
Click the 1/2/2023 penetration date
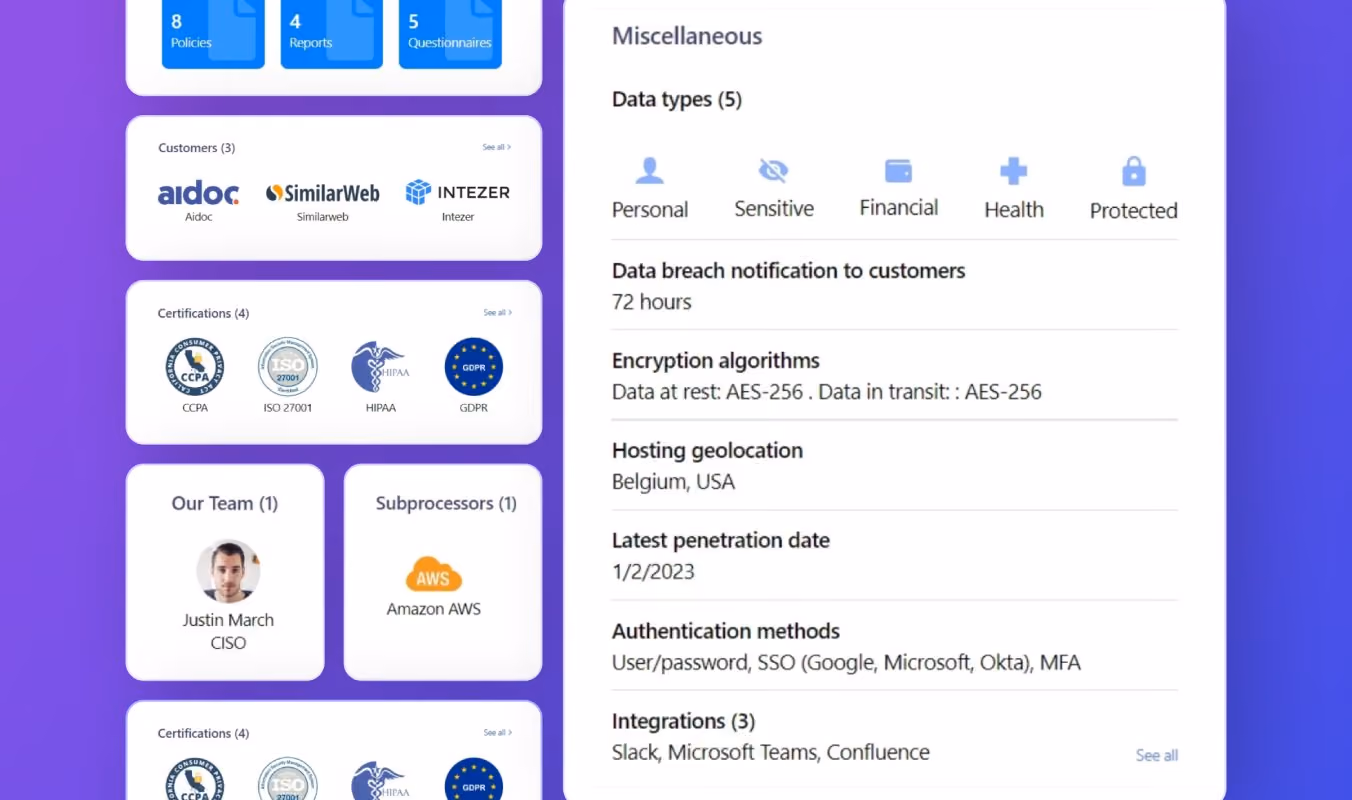tap(653, 572)
